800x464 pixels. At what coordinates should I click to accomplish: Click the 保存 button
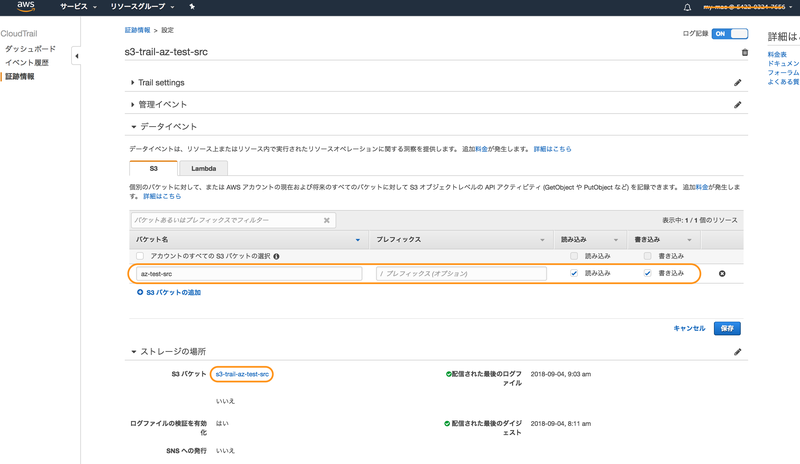[x=727, y=328]
